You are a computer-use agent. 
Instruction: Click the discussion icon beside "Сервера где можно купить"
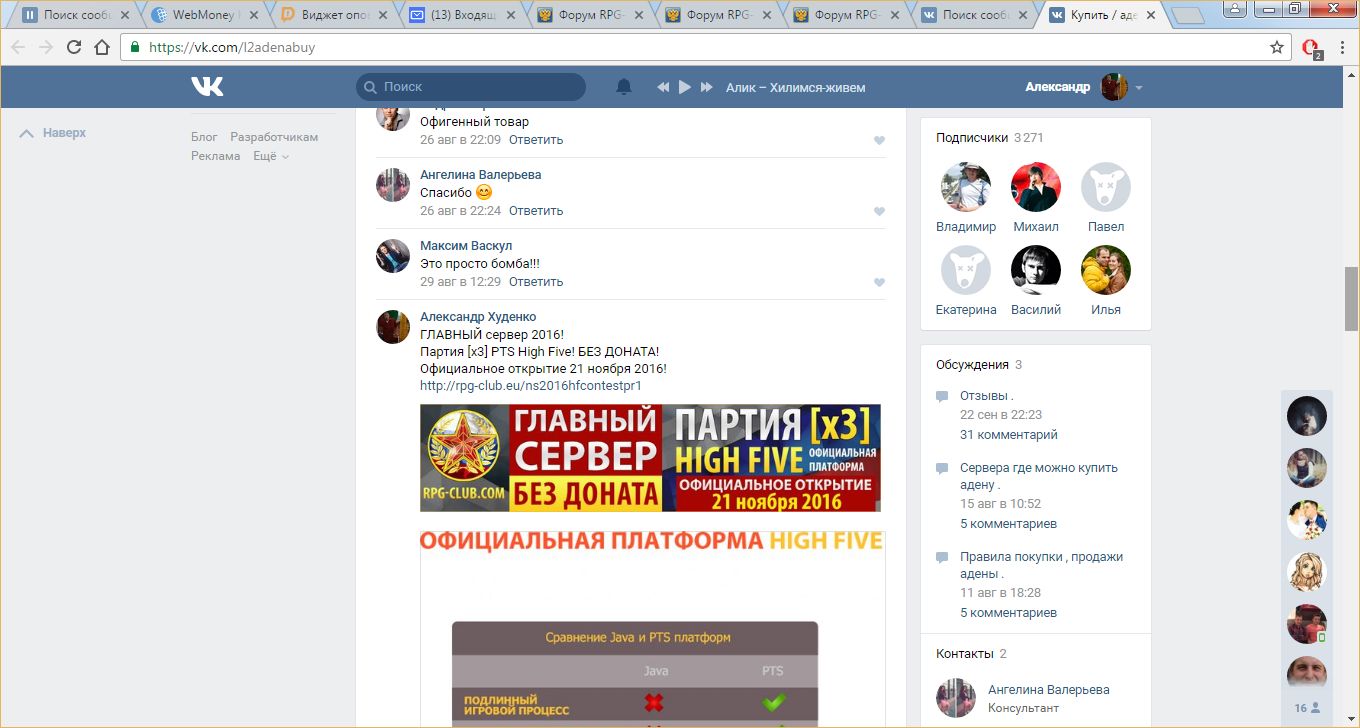[x=942, y=469]
